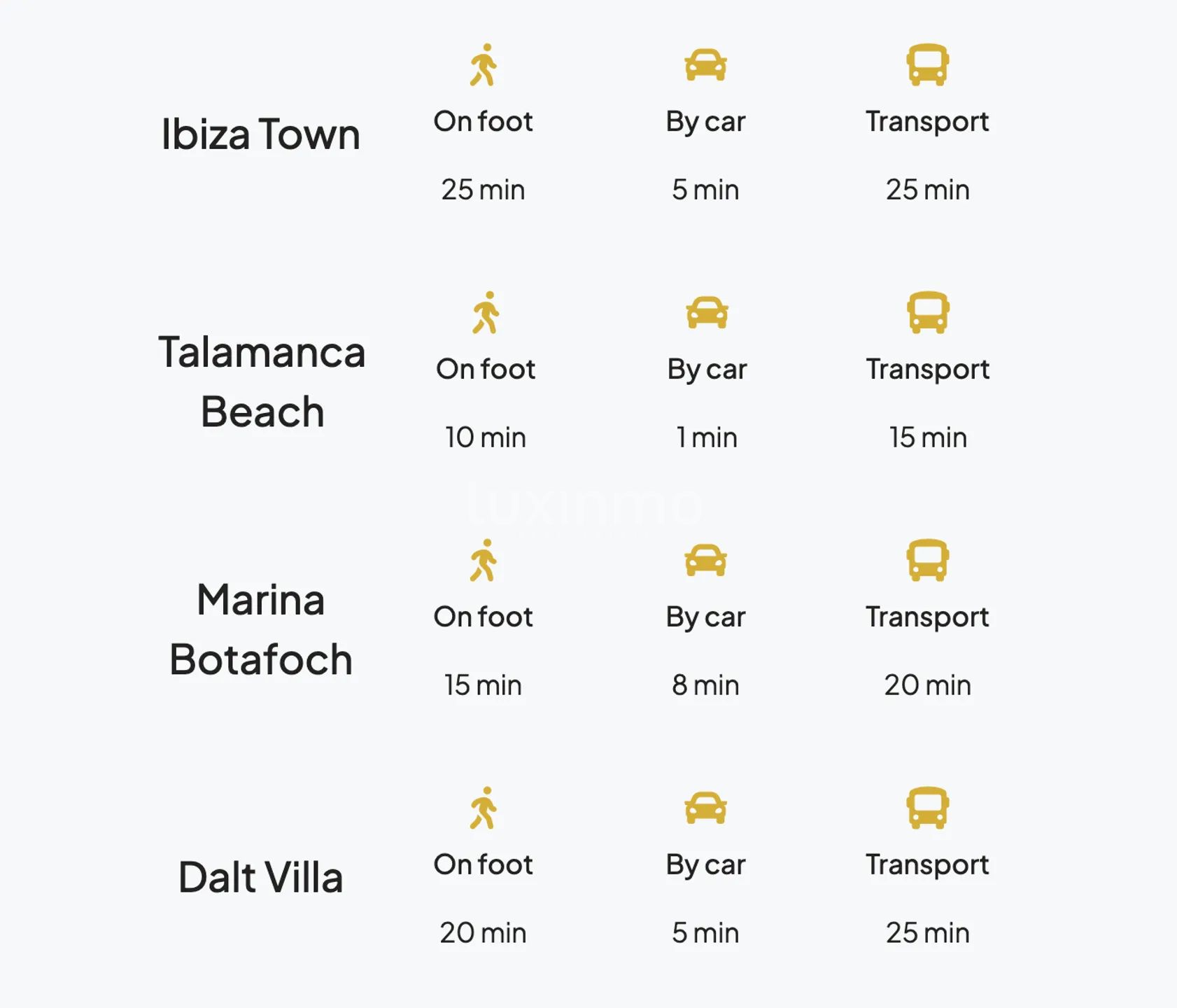Image resolution: width=1177 pixels, height=1008 pixels.
Task: Click Marina Botafoch walking icon
Action: pos(483,561)
